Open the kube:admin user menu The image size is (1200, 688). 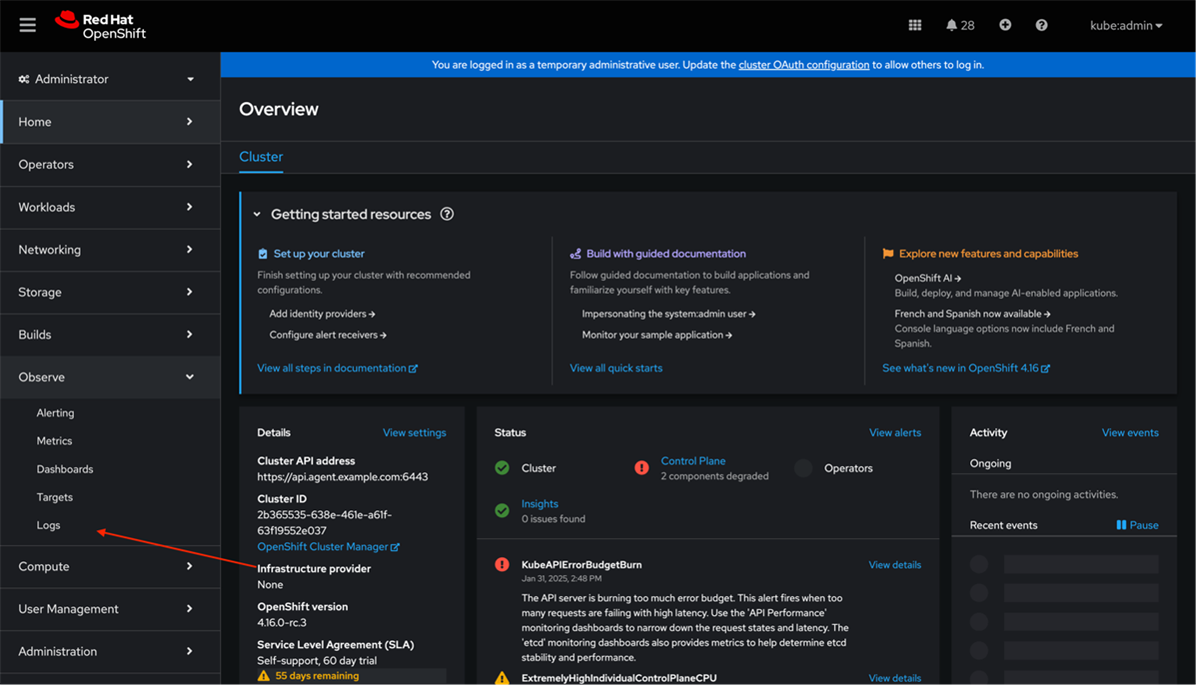[x=1125, y=25]
